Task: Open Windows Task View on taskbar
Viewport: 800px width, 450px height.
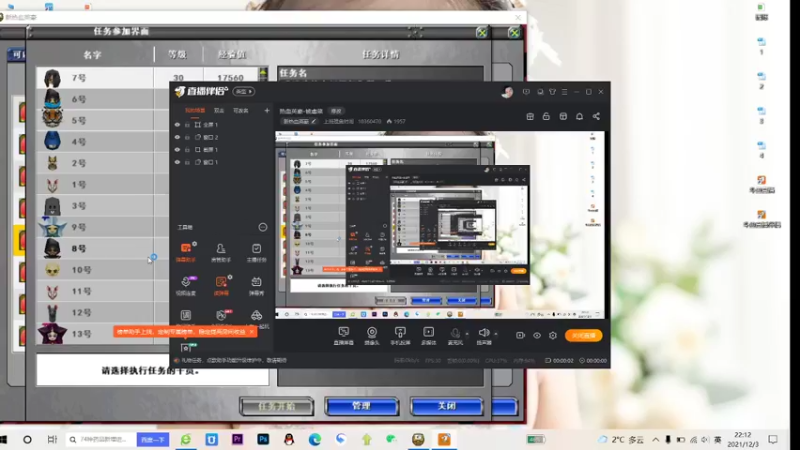Action: pyautogui.click(x=52, y=439)
